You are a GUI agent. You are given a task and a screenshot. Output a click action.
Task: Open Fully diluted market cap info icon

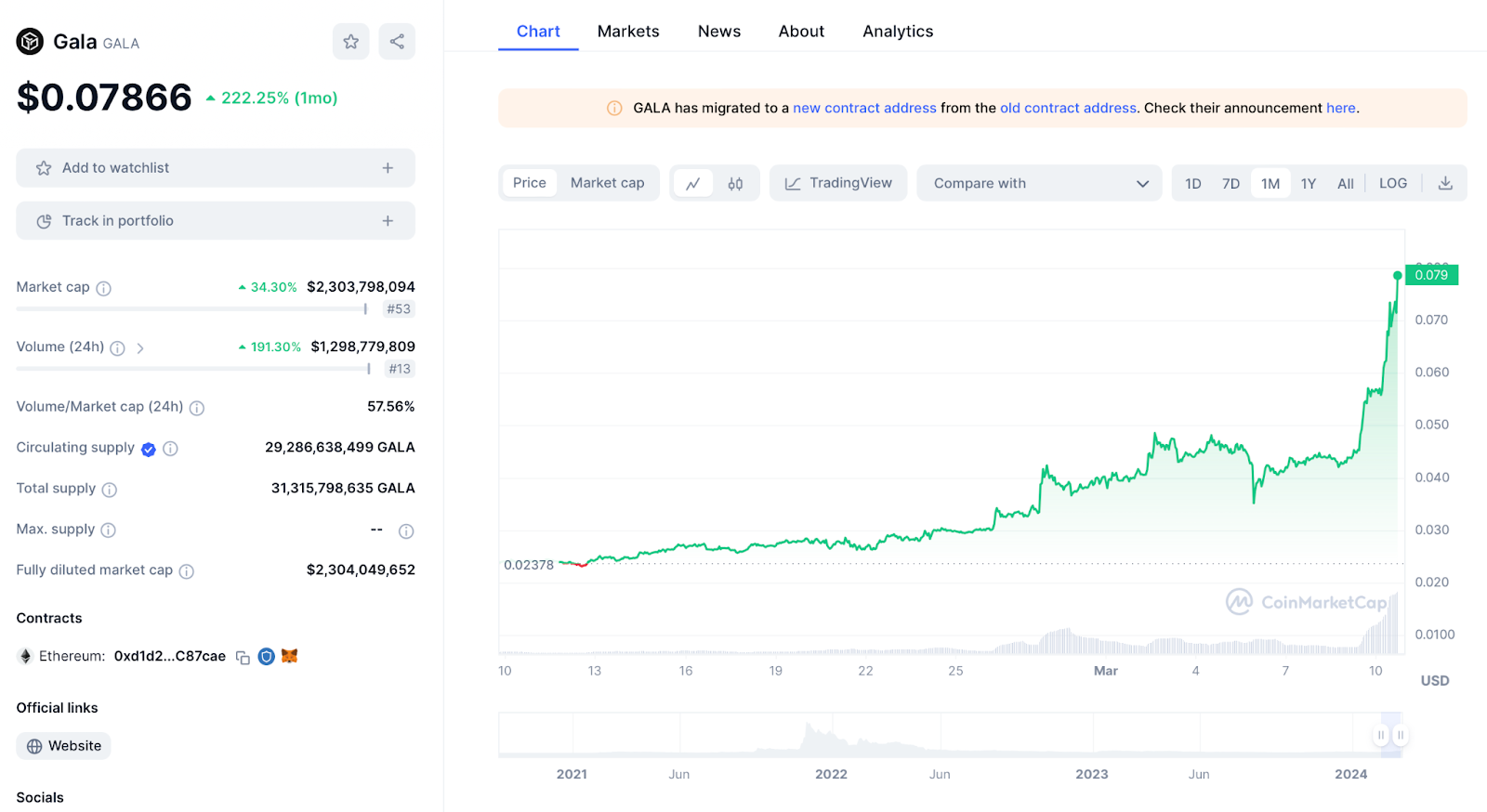point(186,571)
